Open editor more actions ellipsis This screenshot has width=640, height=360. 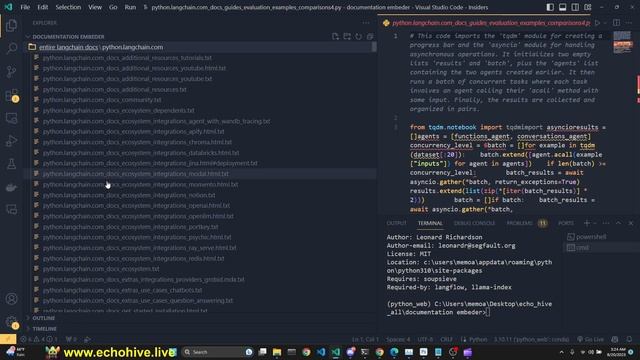[x=629, y=23]
